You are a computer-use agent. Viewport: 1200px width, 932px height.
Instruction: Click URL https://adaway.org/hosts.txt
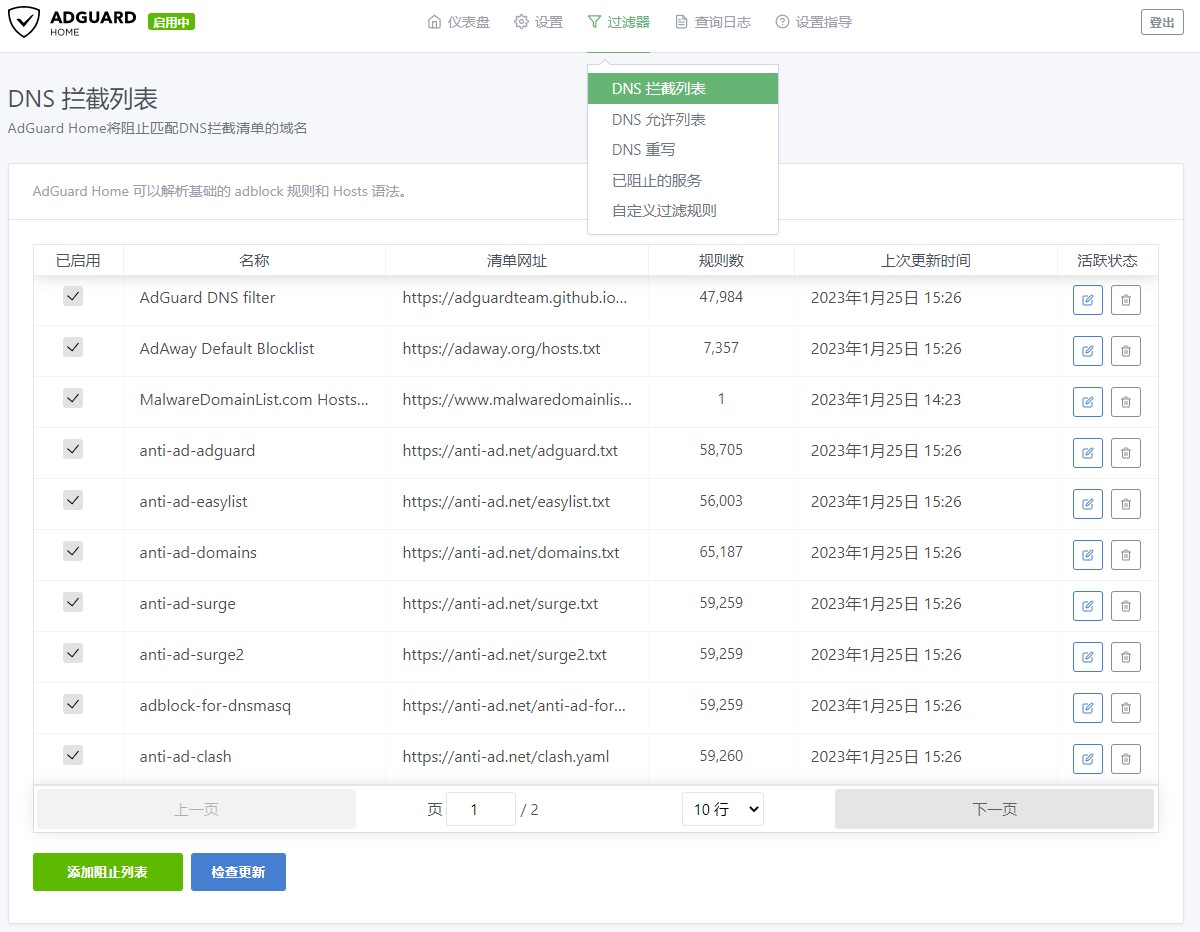point(502,349)
